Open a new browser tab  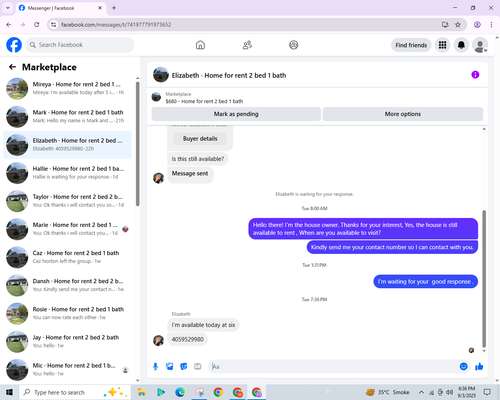click(114, 8)
